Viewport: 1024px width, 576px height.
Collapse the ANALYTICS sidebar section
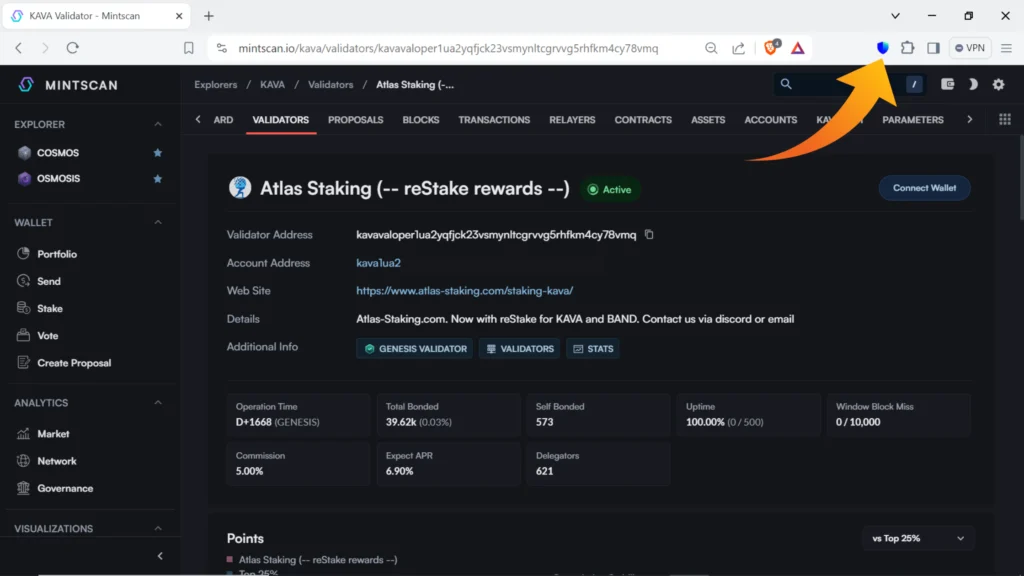(x=158, y=403)
